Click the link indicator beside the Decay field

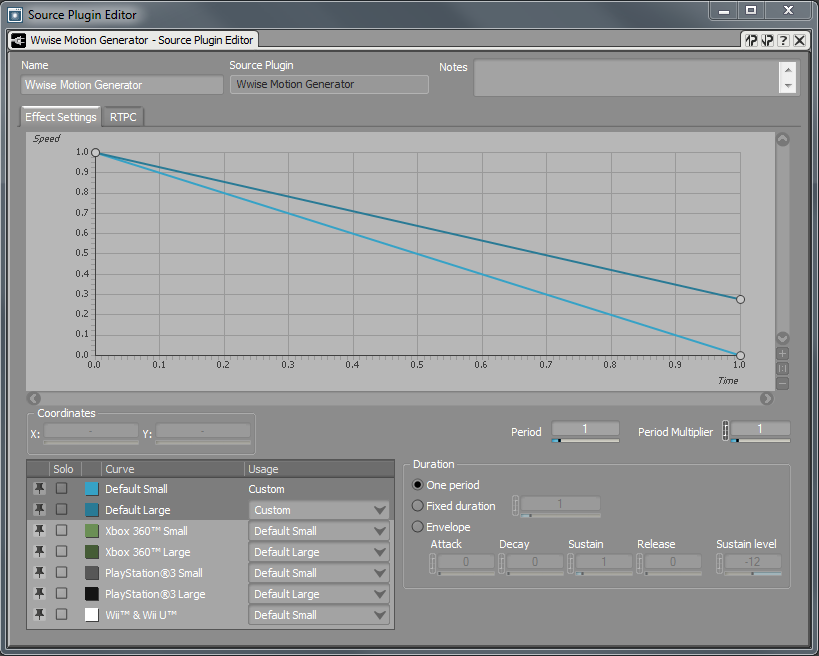[501, 563]
